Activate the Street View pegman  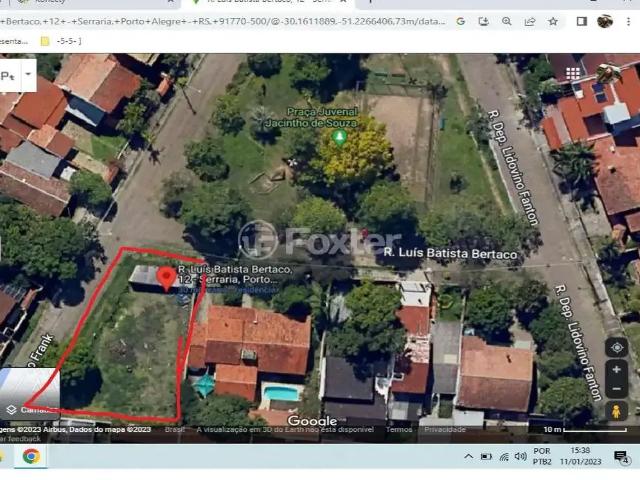[616, 410]
